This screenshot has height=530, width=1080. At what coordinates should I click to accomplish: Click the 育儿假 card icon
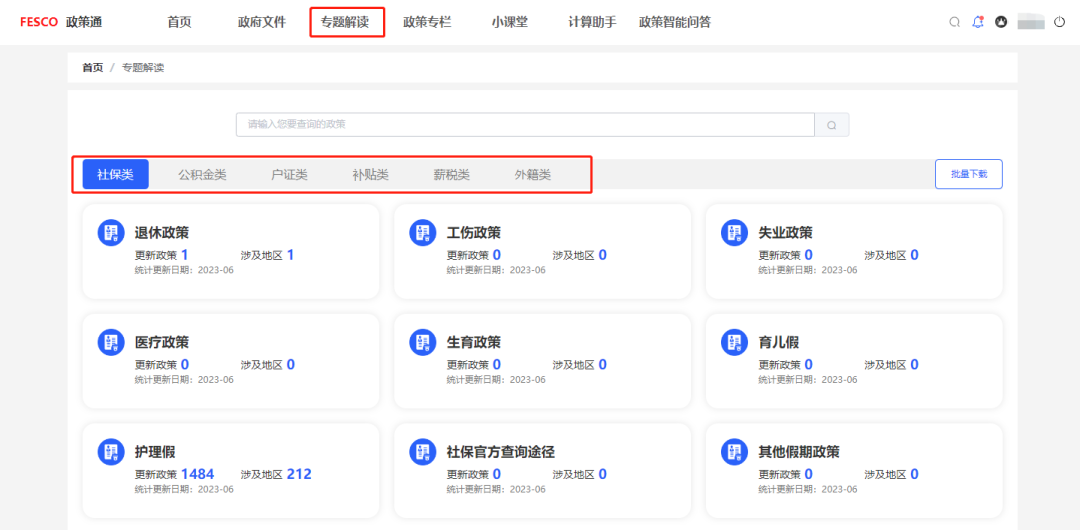(x=734, y=343)
